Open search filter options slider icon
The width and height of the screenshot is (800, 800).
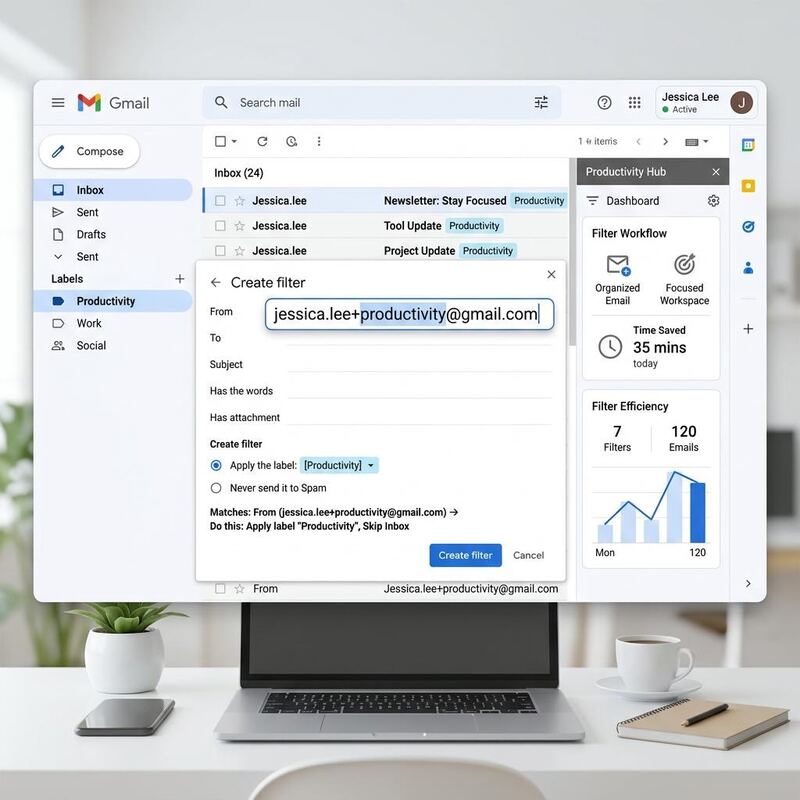[x=541, y=103]
